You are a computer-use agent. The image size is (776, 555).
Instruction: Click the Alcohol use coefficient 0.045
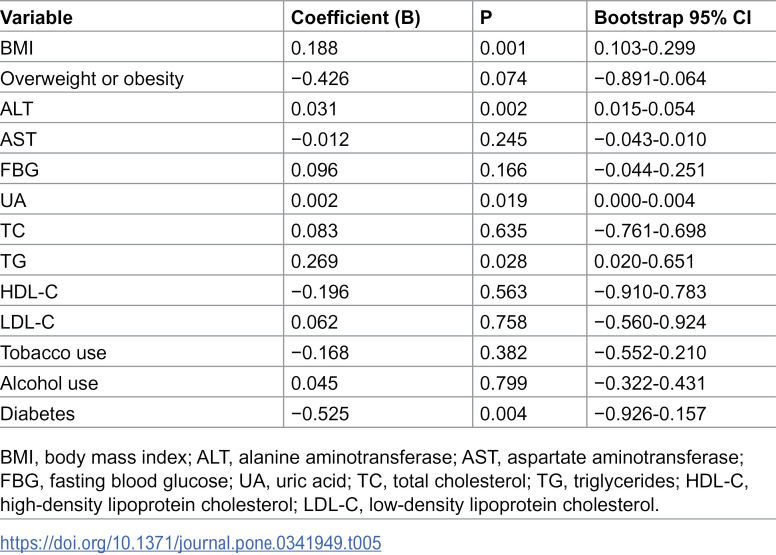pyautogui.click(x=314, y=383)
